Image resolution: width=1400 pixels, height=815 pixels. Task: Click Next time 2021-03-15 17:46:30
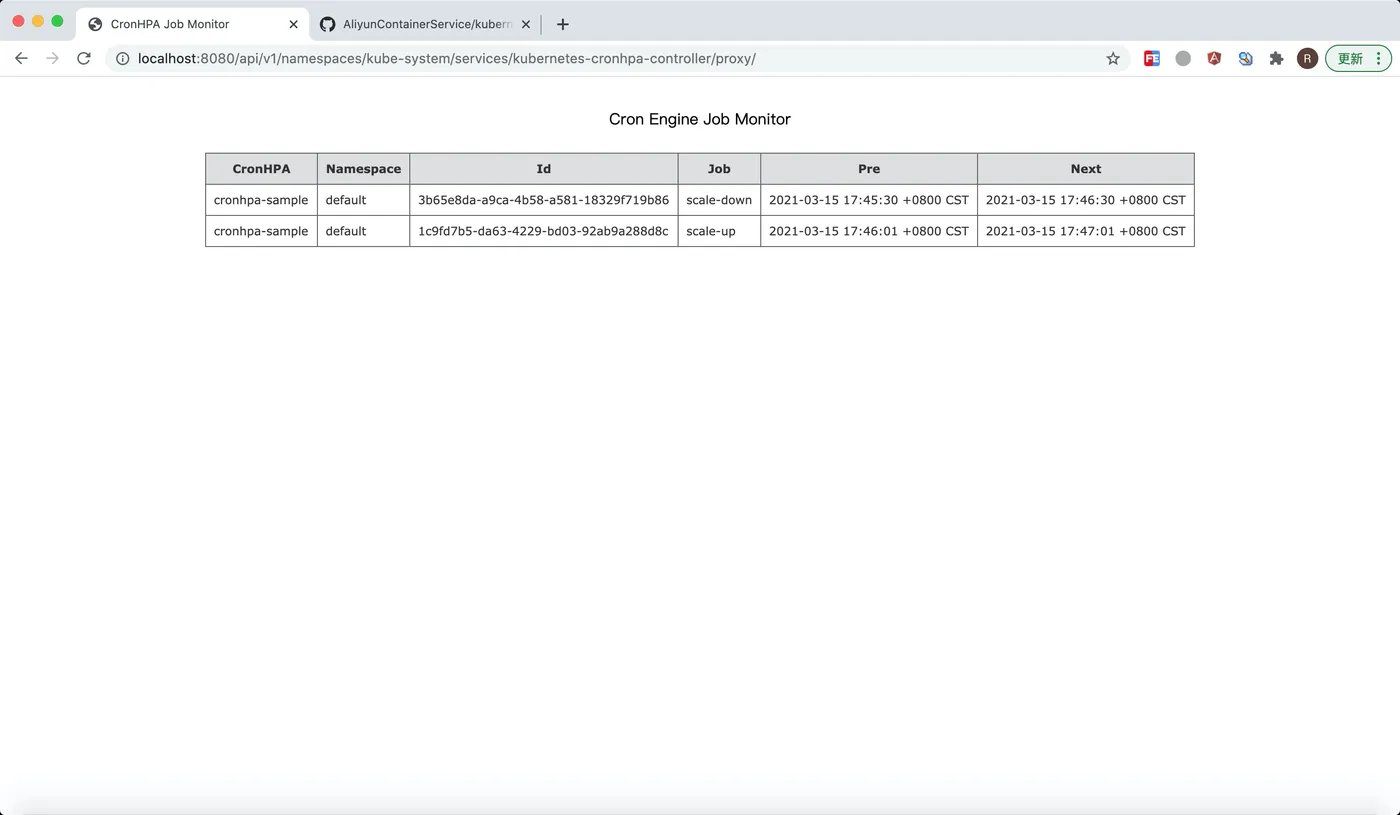tap(1086, 200)
